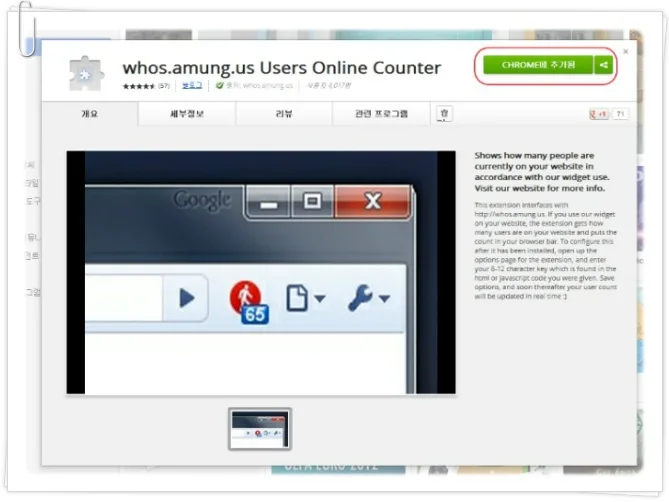Image resolution: width=669 pixels, height=502 pixels.
Task: Close the extension detail dialog
Action: pyautogui.click(x=625, y=52)
